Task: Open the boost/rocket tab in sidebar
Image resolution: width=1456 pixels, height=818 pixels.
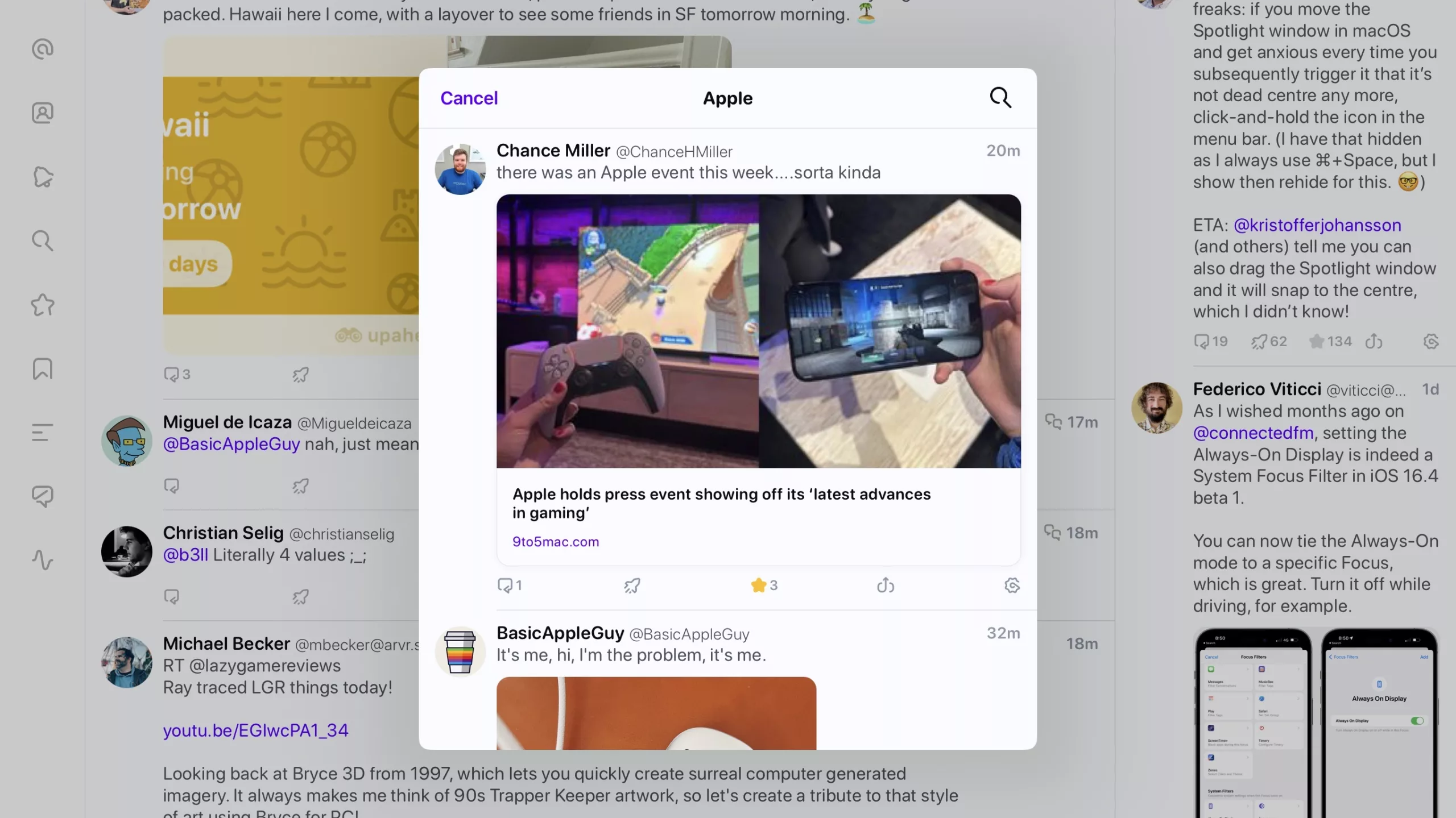Action: point(43,177)
